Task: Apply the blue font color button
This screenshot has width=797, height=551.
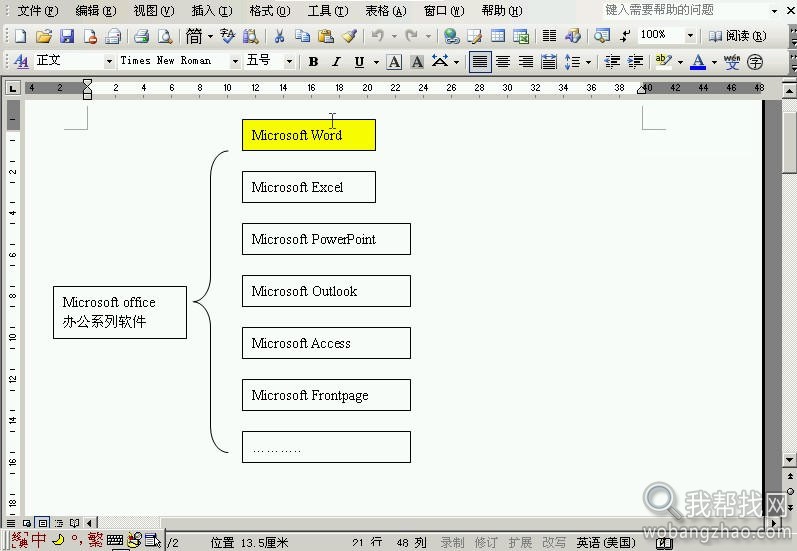Action: [x=698, y=62]
